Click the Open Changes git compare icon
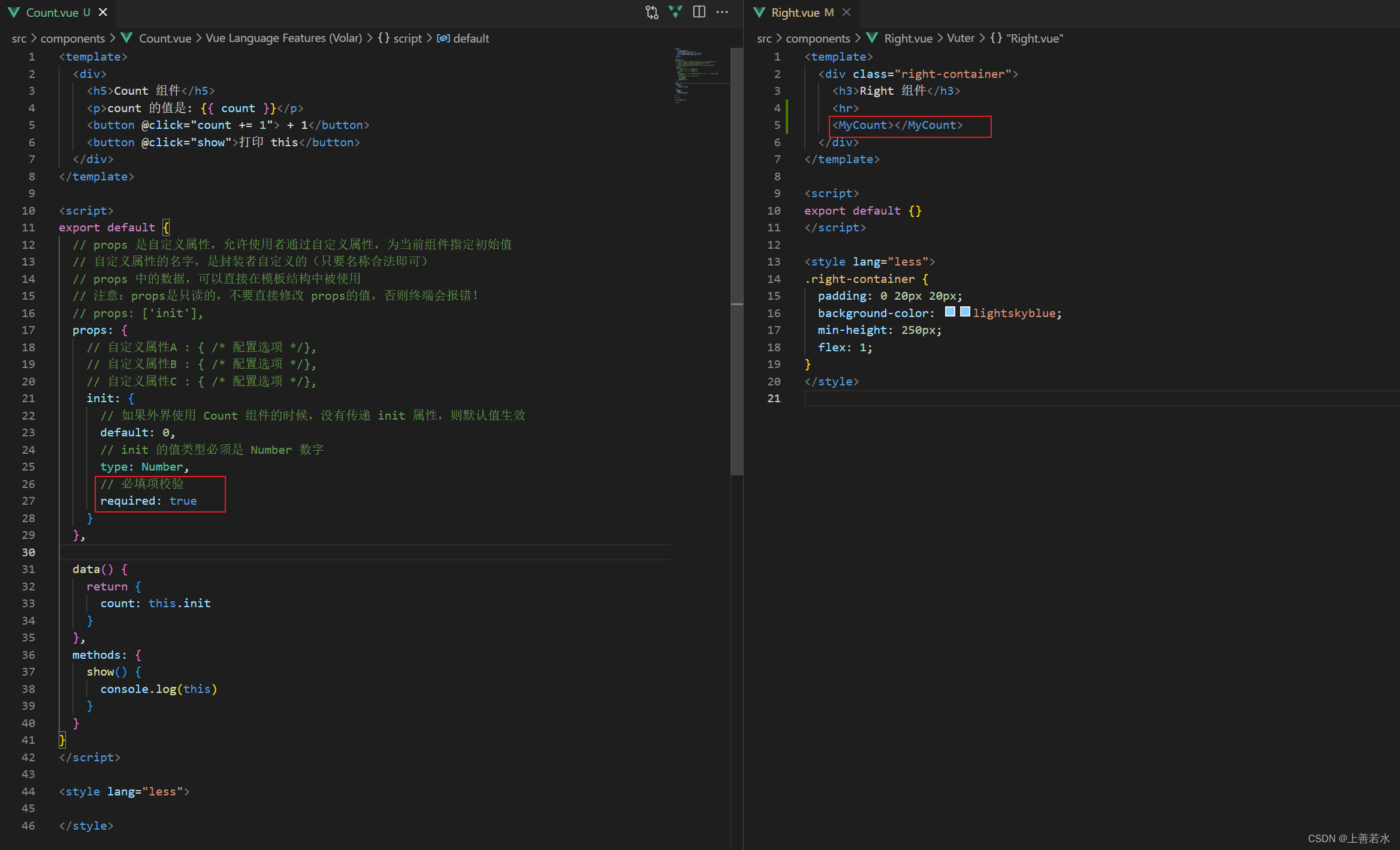The height and width of the screenshot is (850, 1400). [x=651, y=12]
